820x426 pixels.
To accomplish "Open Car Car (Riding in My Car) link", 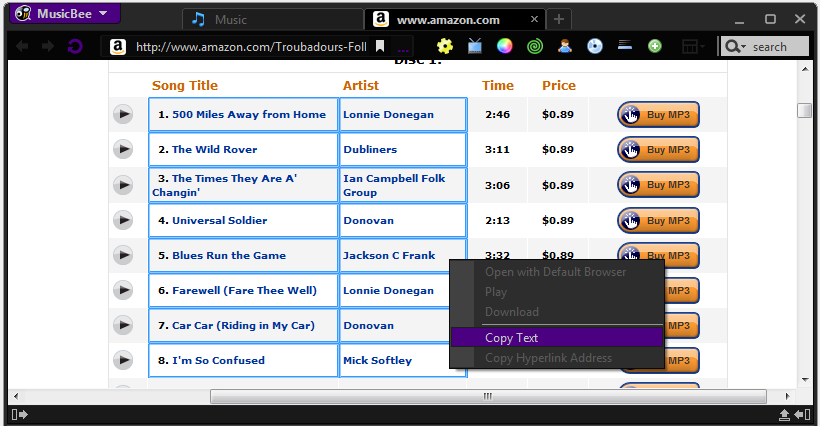I will click(x=243, y=326).
